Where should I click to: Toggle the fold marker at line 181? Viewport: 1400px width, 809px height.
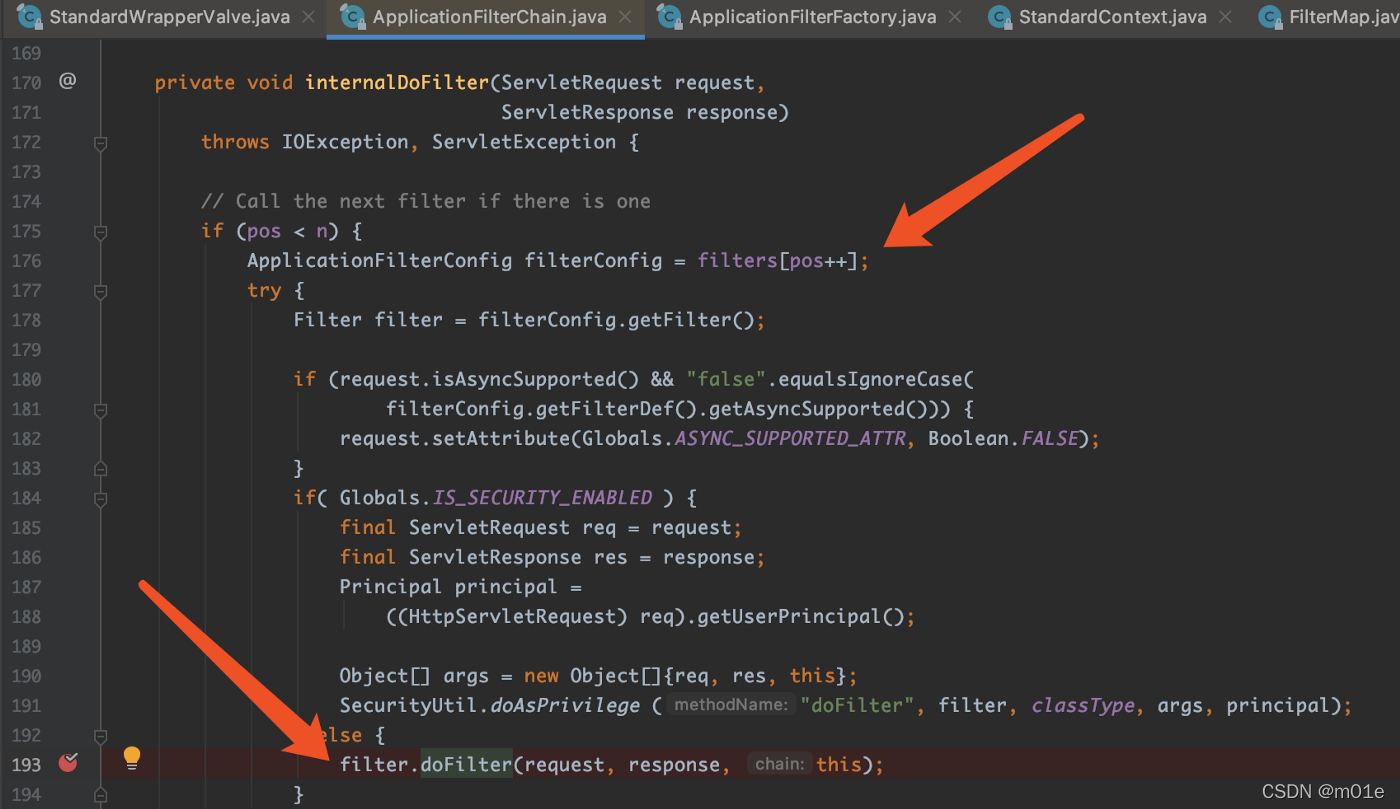tap(100, 410)
